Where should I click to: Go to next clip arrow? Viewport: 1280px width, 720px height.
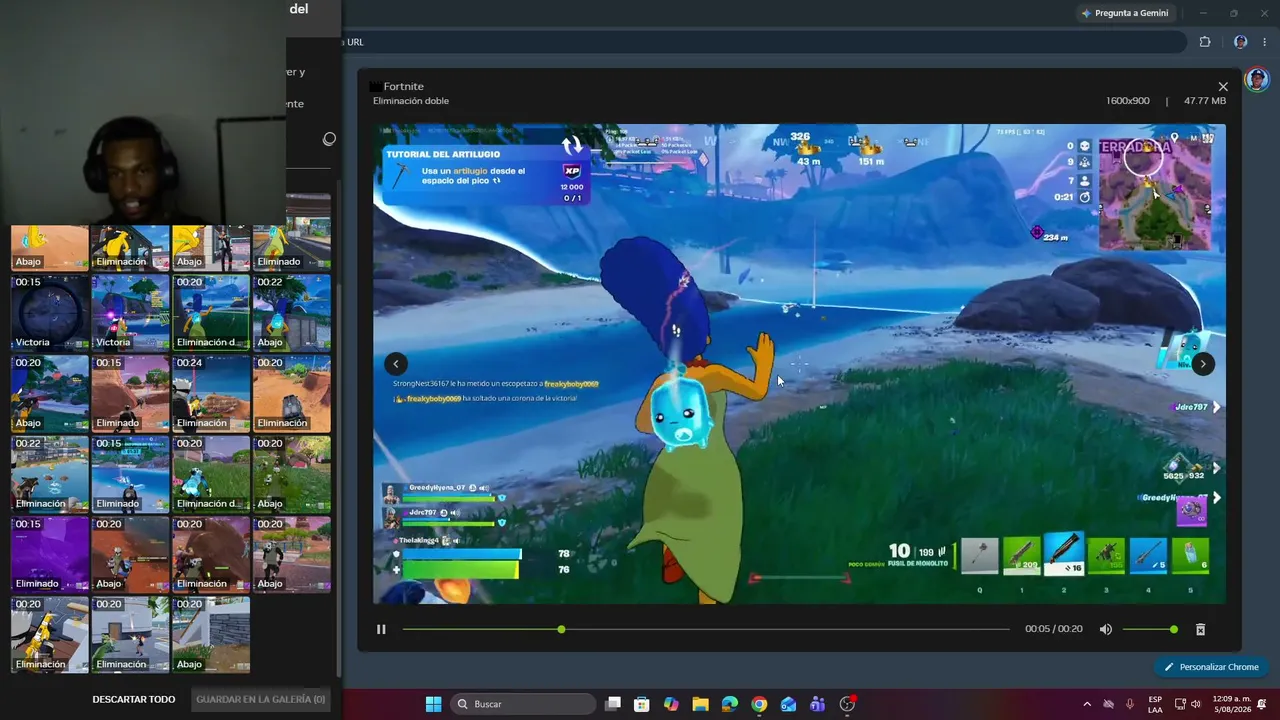pyautogui.click(x=1203, y=364)
